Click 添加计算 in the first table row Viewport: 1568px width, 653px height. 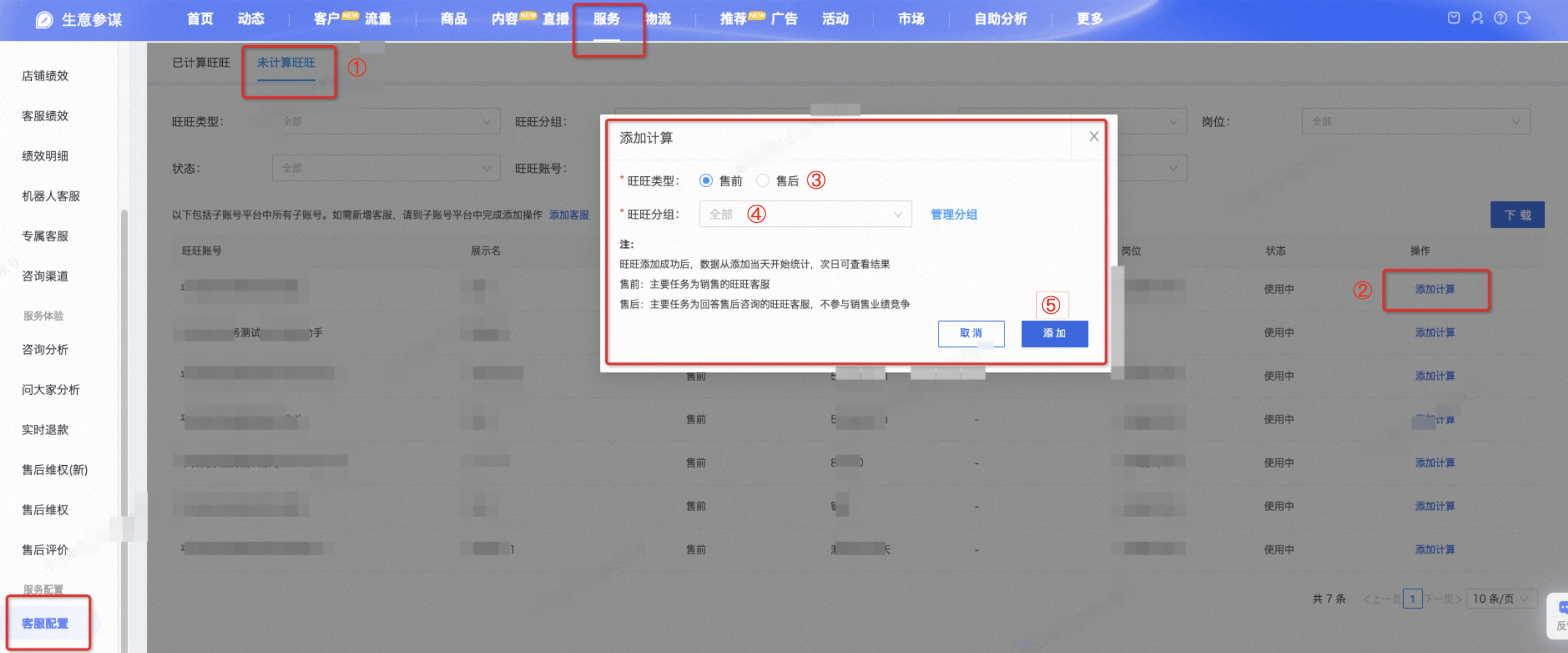[1435, 289]
